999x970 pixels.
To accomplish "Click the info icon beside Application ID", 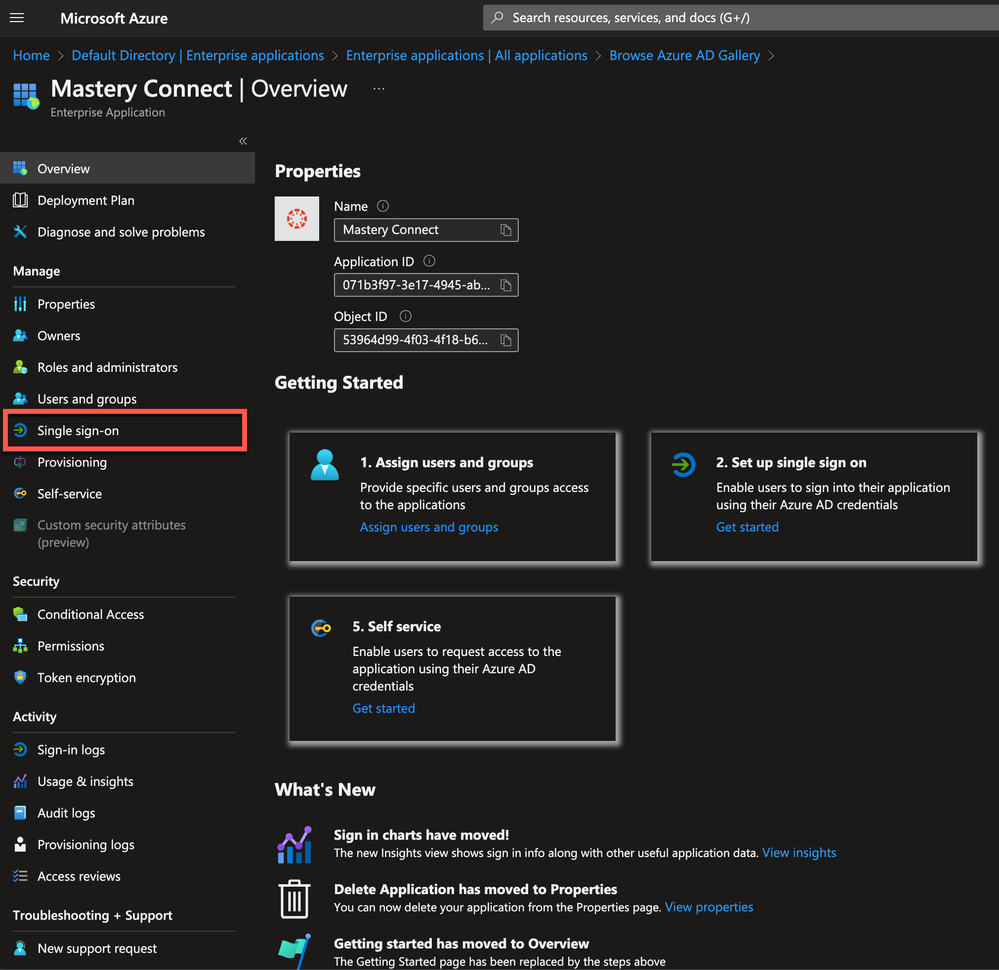I will [x=429, y=261].
